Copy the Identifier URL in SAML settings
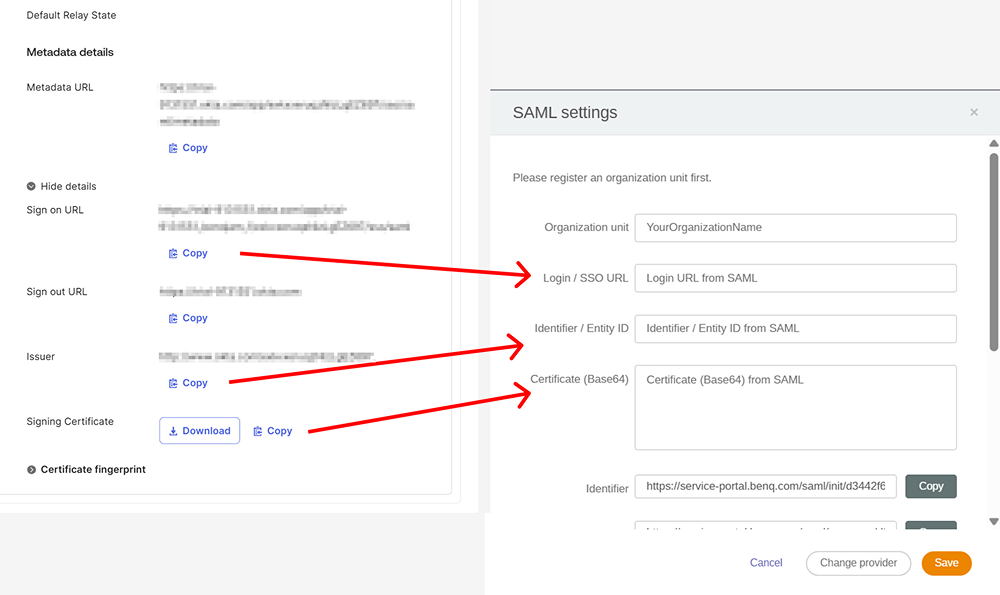1000x595 pixels. [931, 486]
